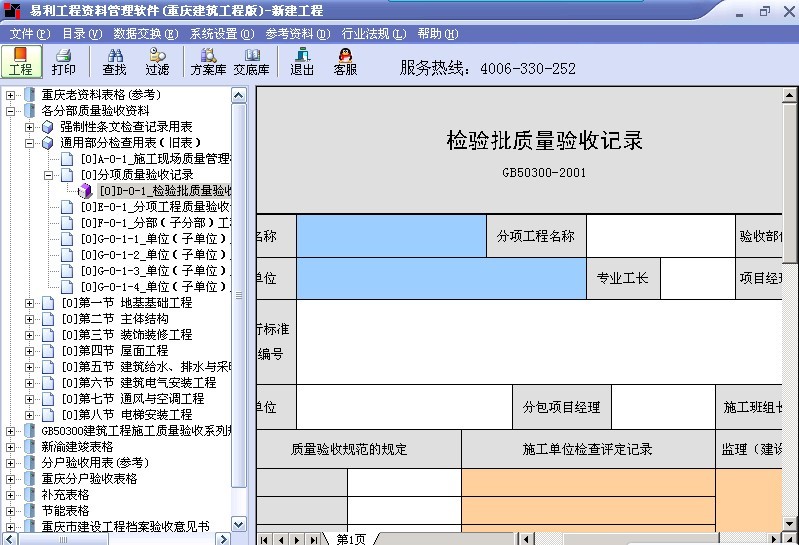This screenshot has width=799, height=545.
Task: Open the 数据交换 menu
Action: click(x=145, y=33)
